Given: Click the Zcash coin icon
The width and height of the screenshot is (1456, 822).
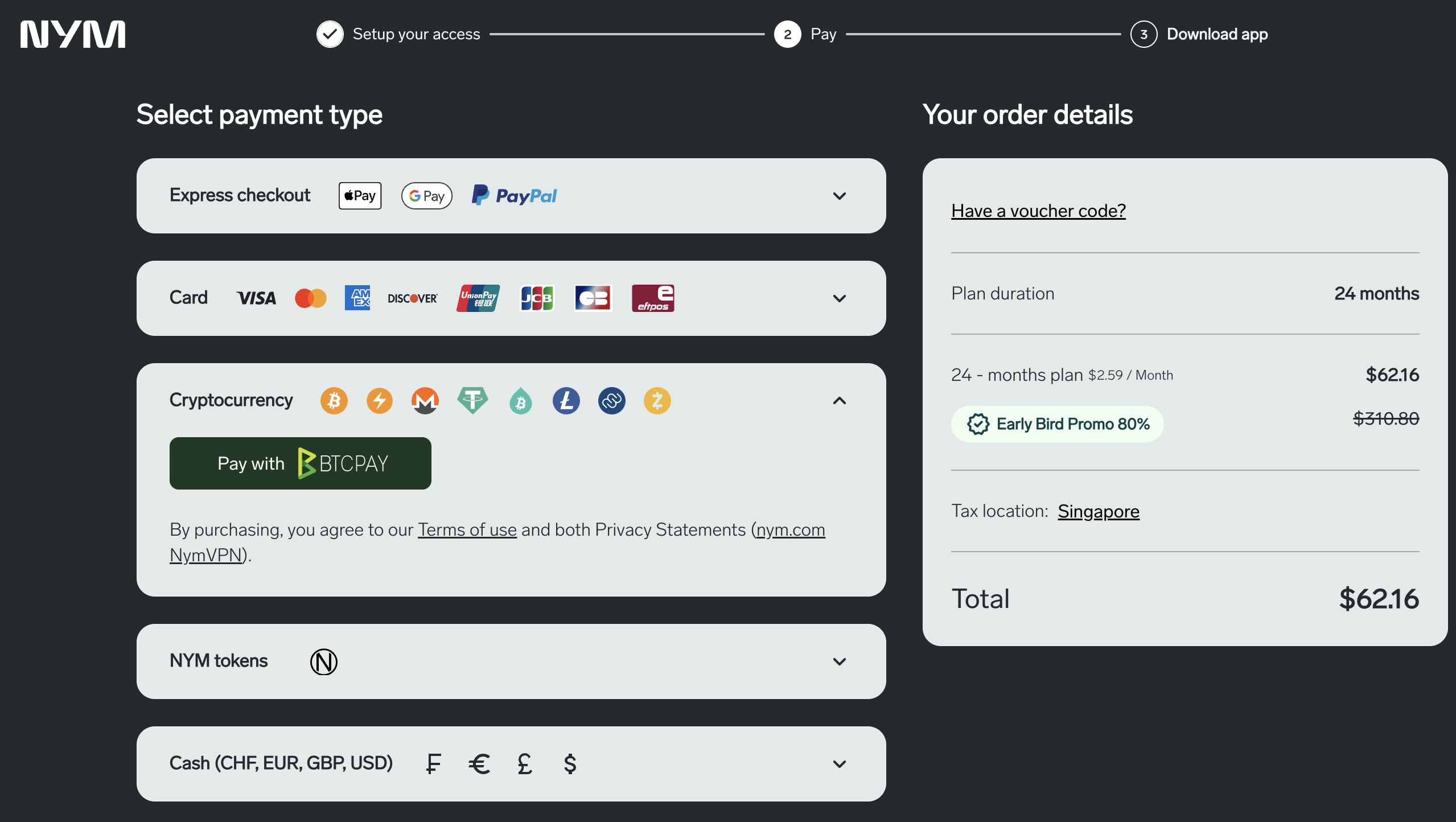Looking at the screenshot, I should [657, 401].
